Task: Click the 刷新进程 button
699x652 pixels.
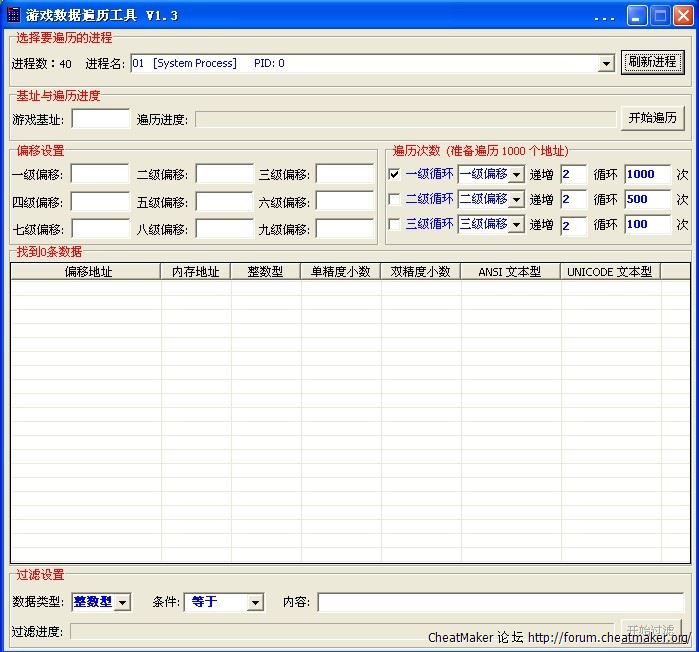Action: pyautogui.click(x=652, y=62)
